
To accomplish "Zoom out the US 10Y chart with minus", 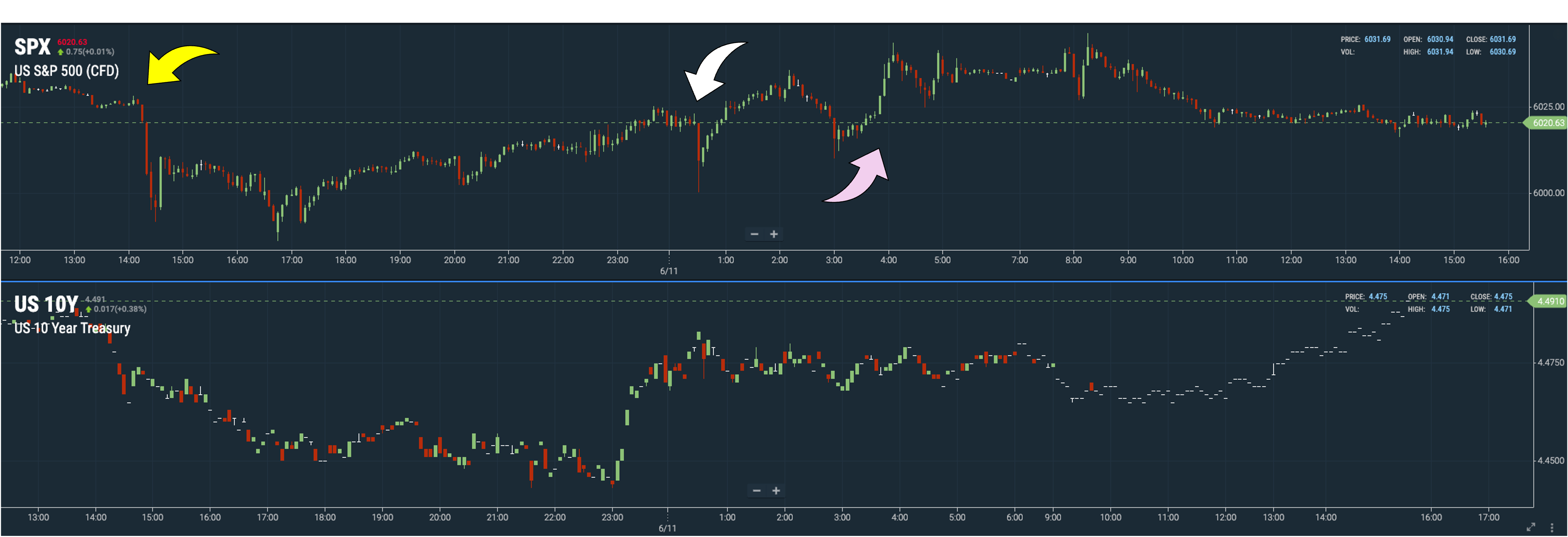I will pos(757,491).
